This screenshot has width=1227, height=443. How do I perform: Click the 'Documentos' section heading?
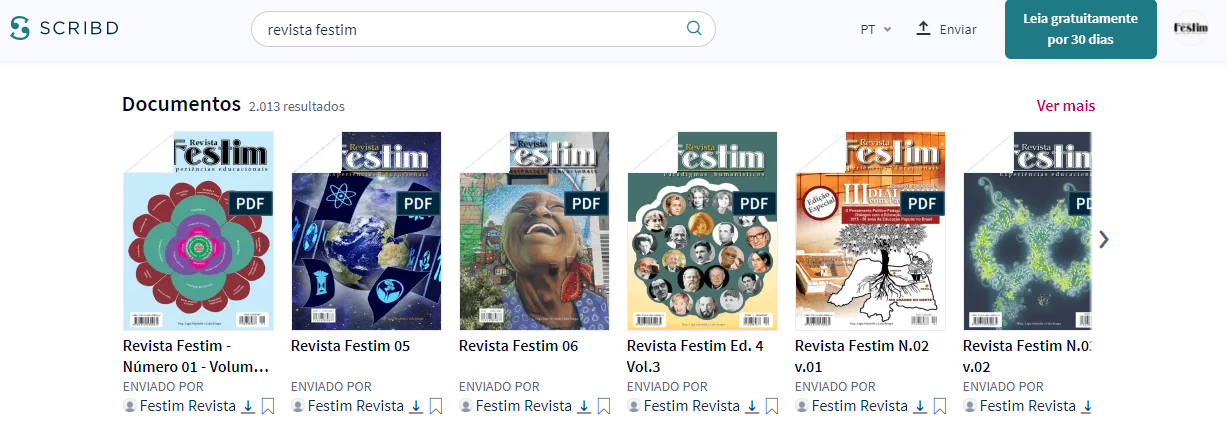point(182,104)
